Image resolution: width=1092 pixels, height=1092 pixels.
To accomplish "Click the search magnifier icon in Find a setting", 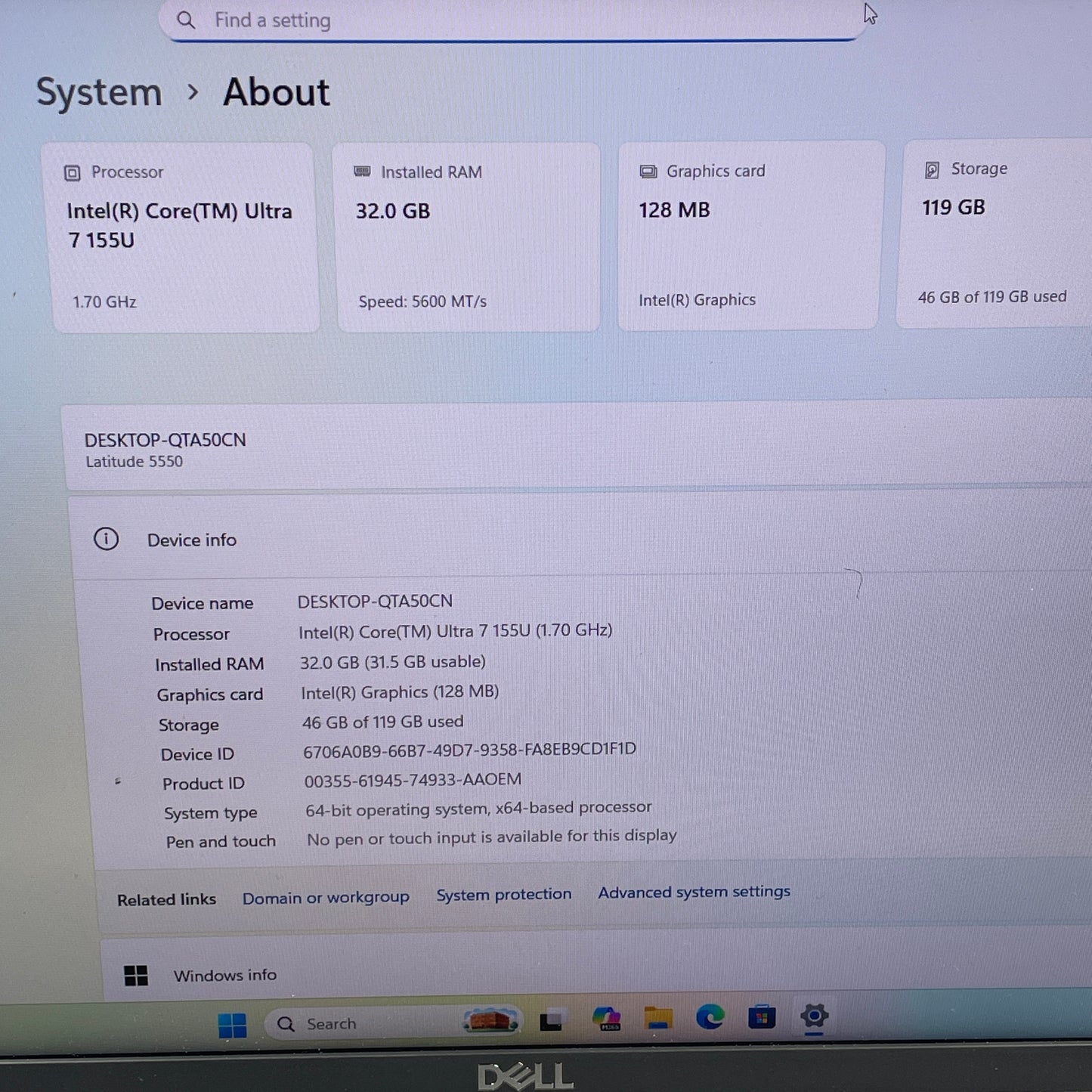I will [186, 20].
